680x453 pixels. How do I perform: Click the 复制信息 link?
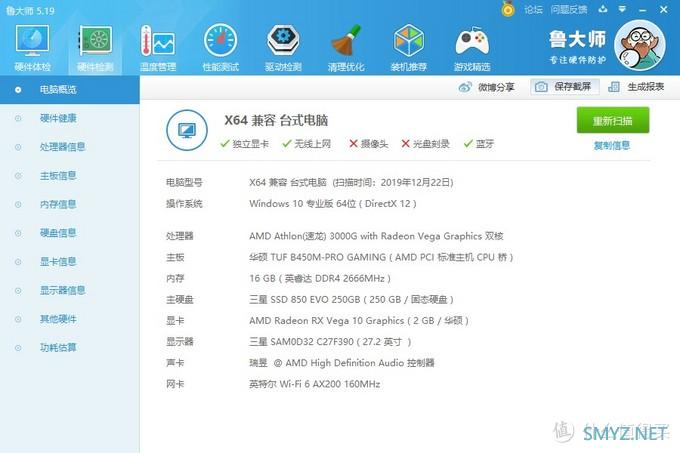coord(612,145)
